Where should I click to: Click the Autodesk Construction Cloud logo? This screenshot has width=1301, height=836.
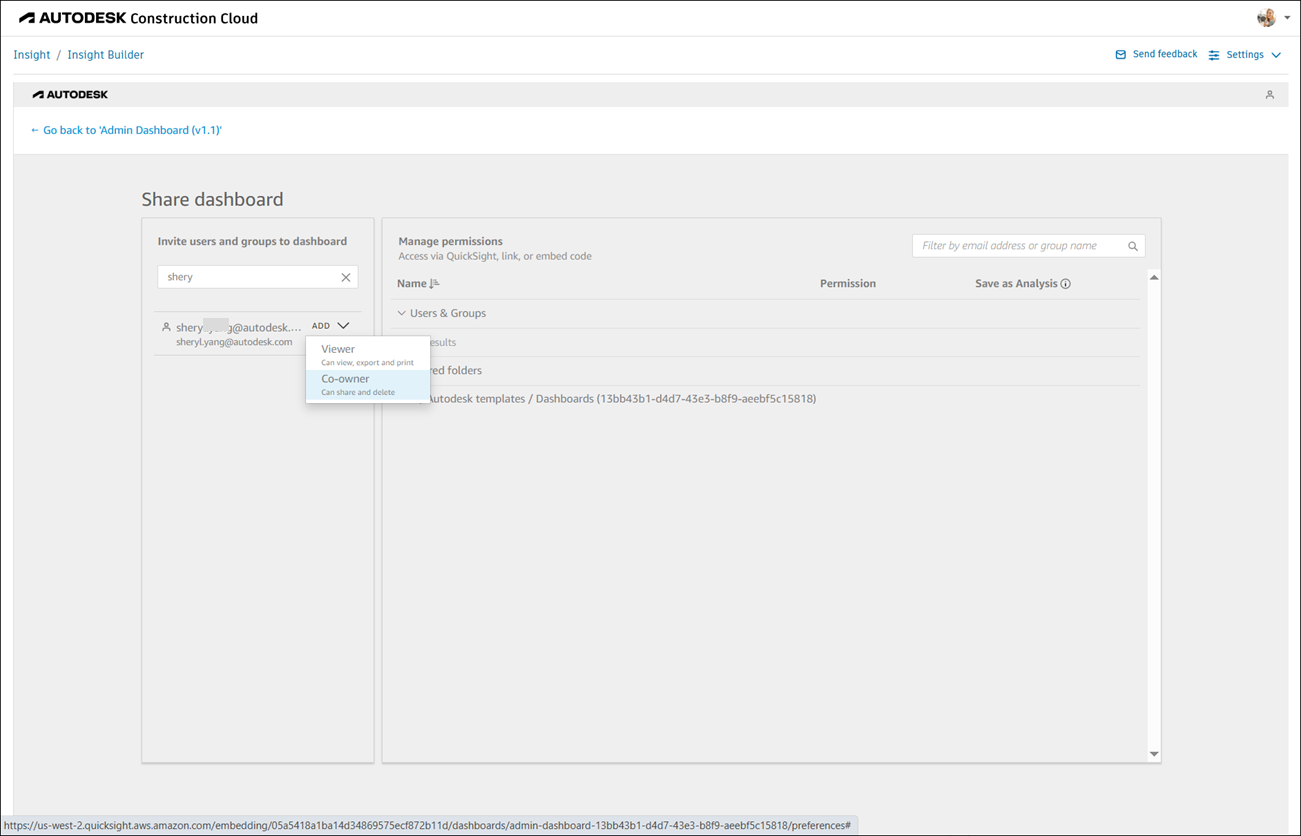coord(138,18)
